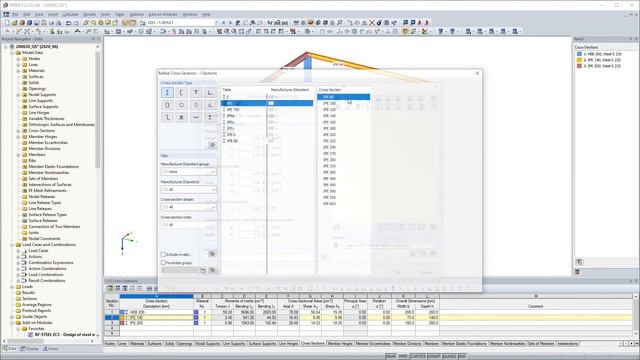Select the rectangular hollow section type icon
640x360 pixels.
pos(167,105)
